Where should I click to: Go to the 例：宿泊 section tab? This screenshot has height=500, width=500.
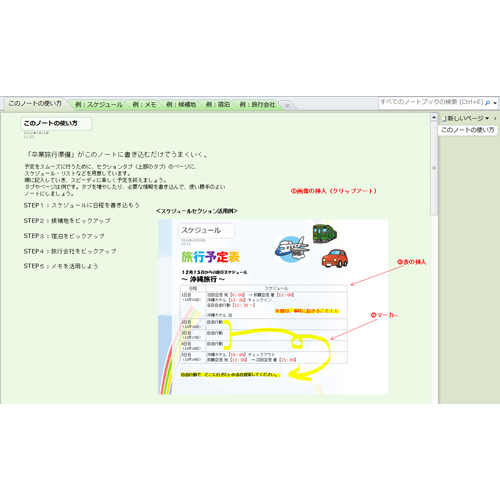tap(218, 105)
